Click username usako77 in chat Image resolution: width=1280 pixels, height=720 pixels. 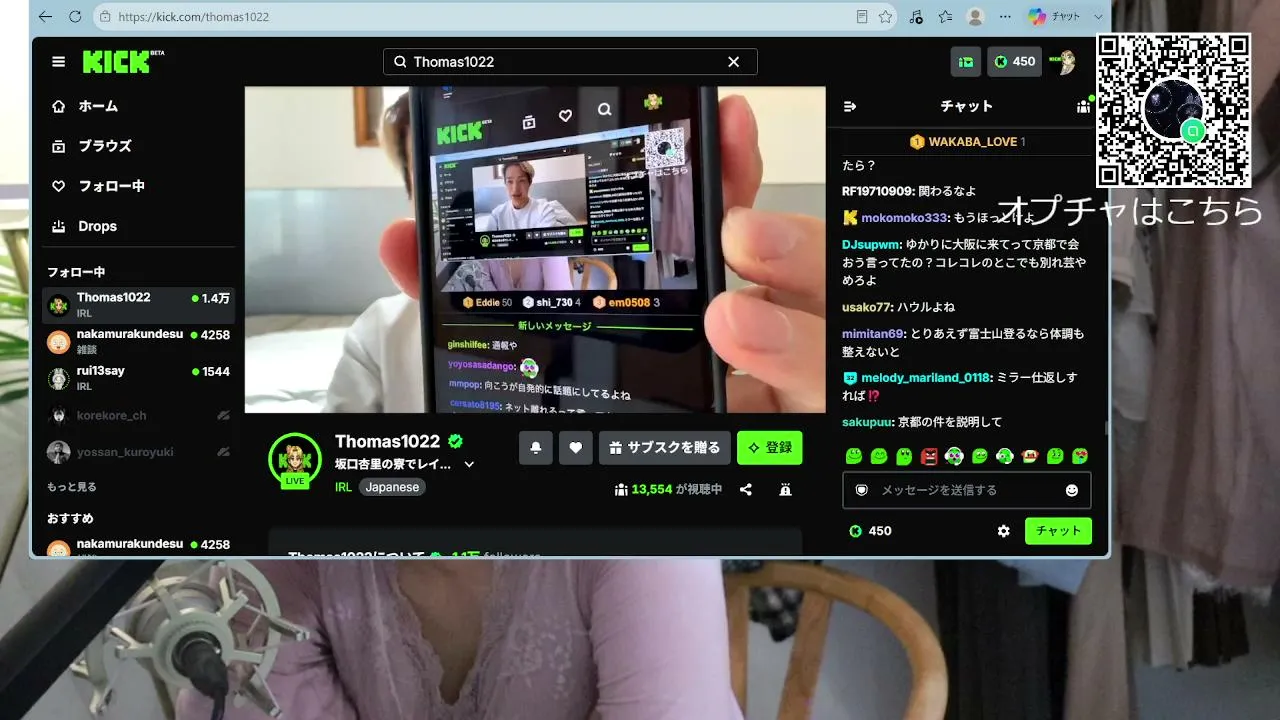(866, 307)
